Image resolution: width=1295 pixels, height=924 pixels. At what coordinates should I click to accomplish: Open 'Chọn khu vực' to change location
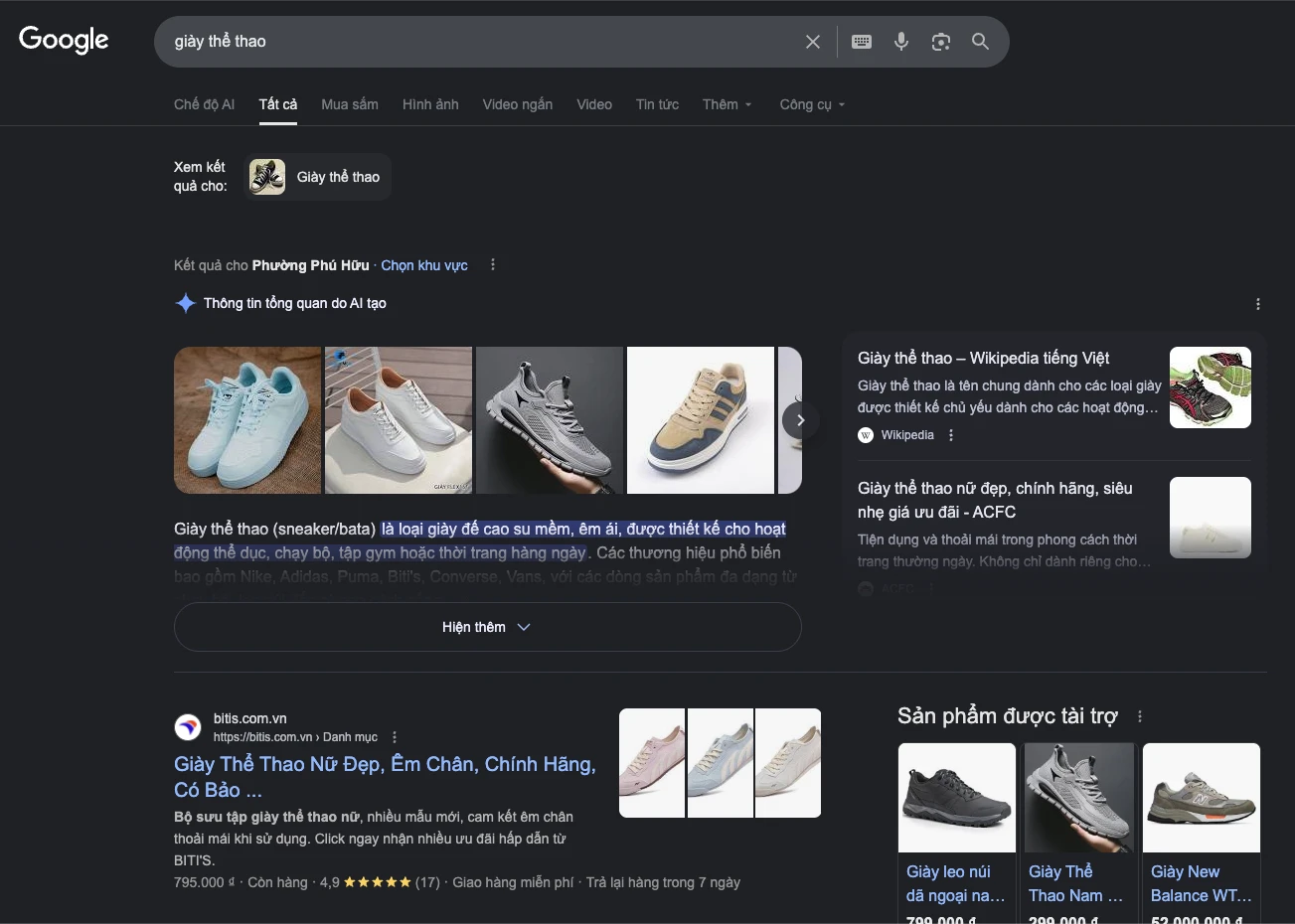click(423, 264)
